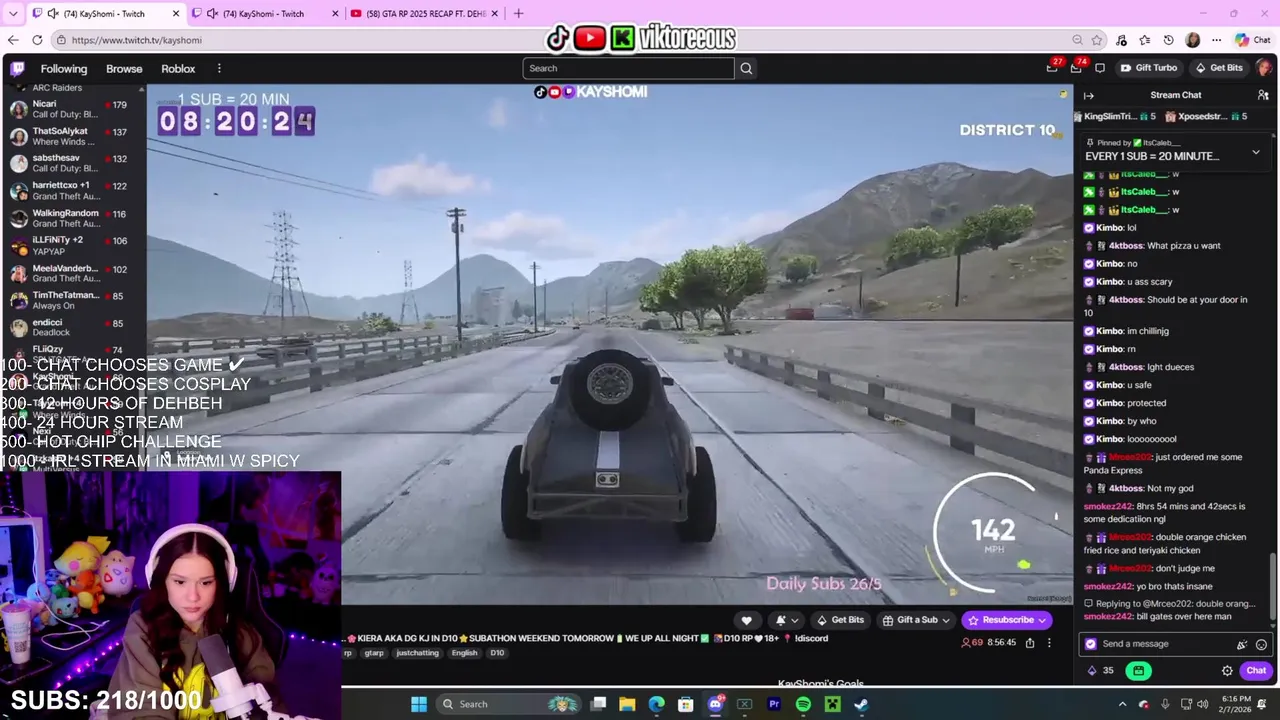Viewport: 1280px width, 720px height.
Task: Open the browser tab search dropdown
Action: pos(13,14)
